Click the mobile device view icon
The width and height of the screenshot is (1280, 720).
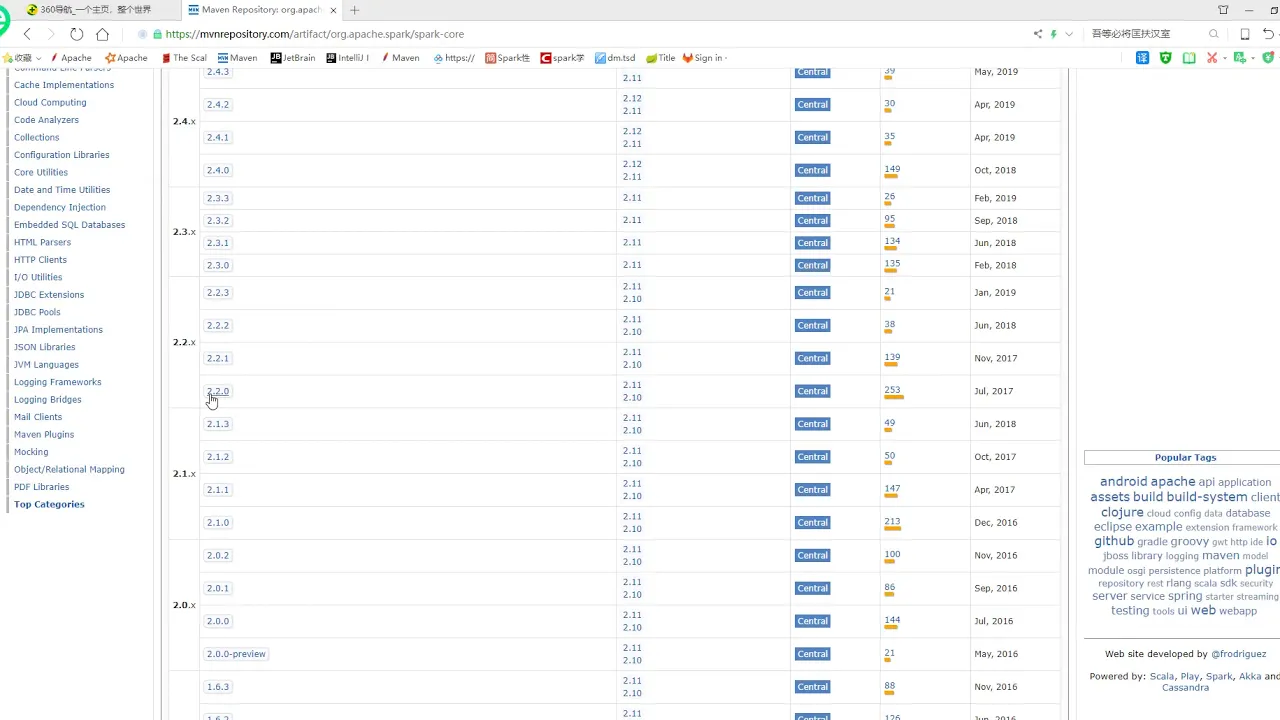click(1245, 34)
